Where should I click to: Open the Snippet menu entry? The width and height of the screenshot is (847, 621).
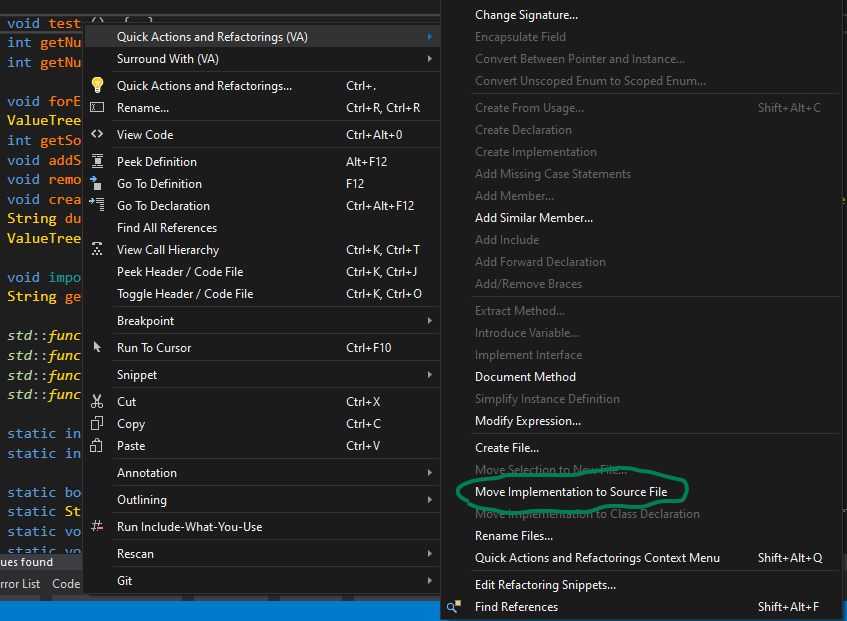[137, 375]
